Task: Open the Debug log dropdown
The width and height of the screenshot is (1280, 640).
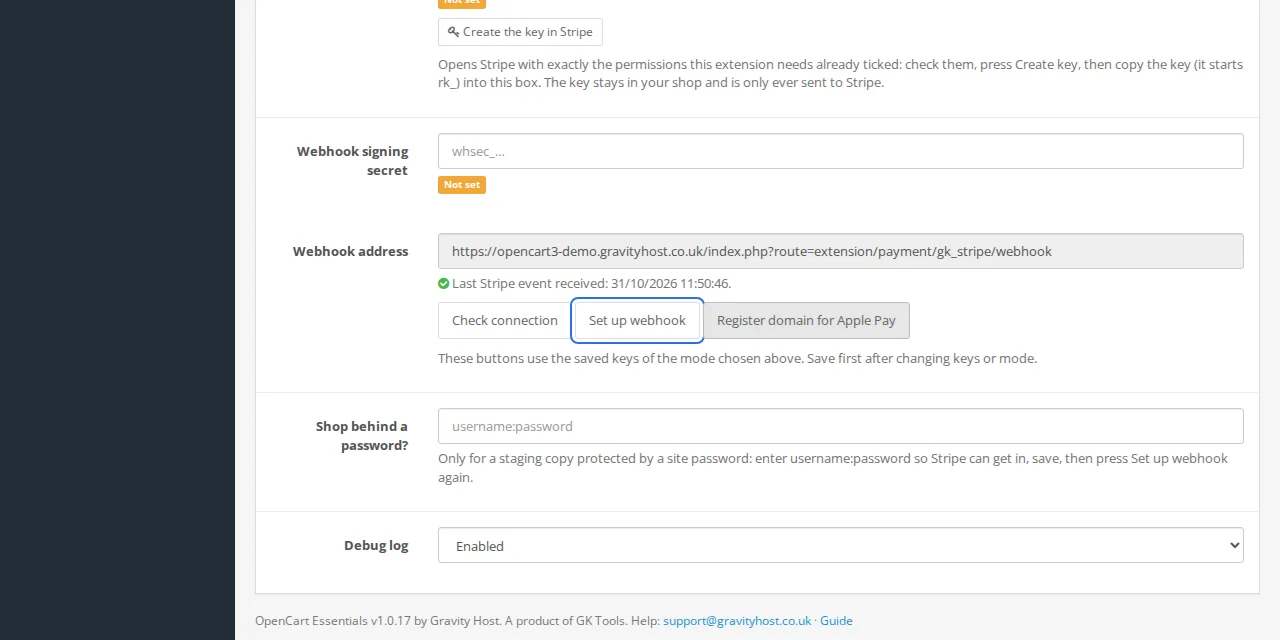Action: [x=840, y=545]
